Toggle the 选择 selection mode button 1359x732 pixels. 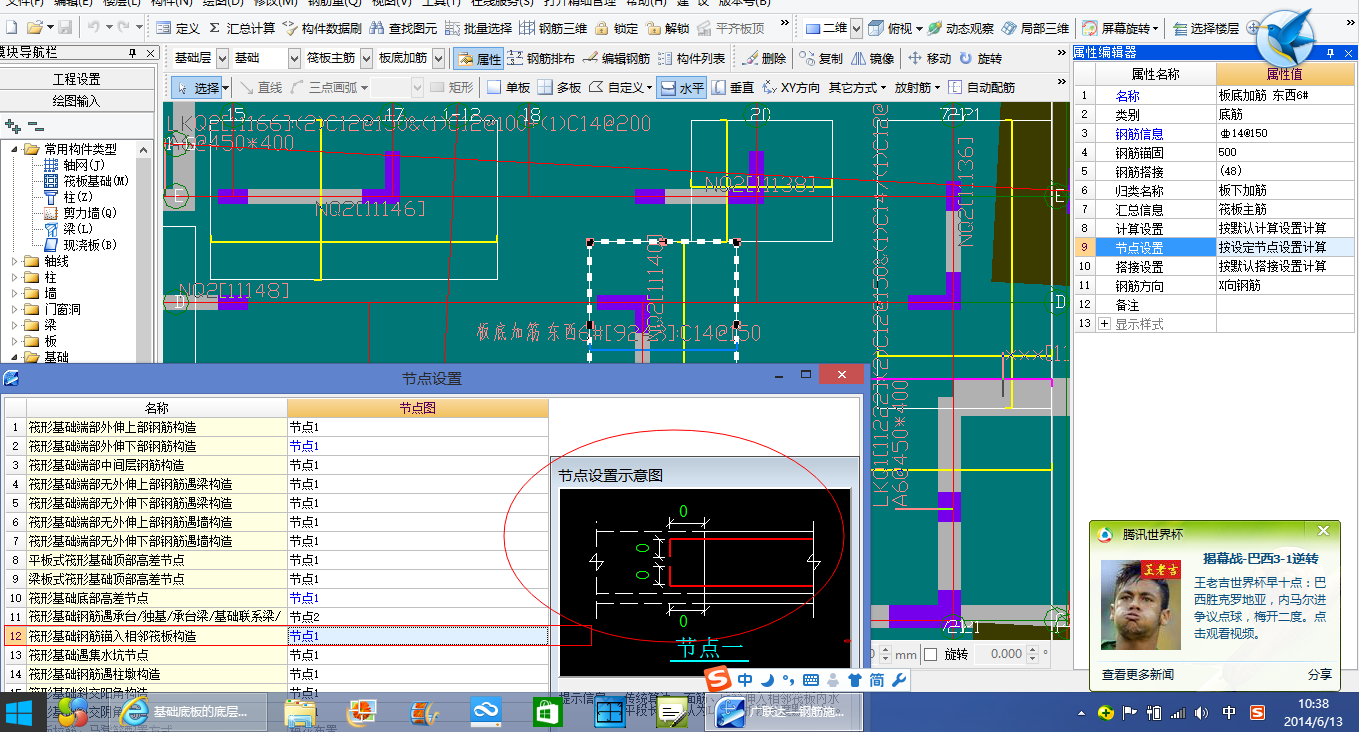198,88
